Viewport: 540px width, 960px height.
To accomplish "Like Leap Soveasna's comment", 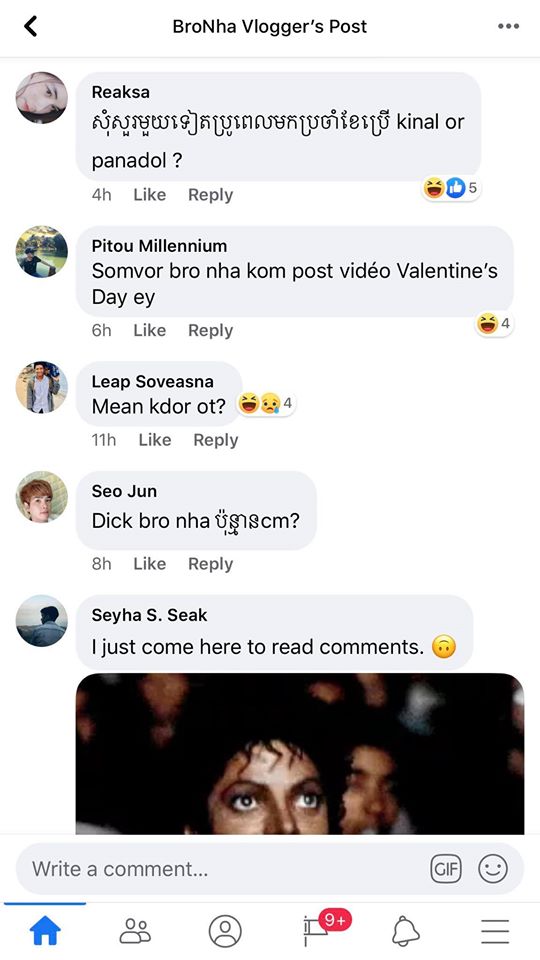I will pyautogui.click(x=154, y=440).
